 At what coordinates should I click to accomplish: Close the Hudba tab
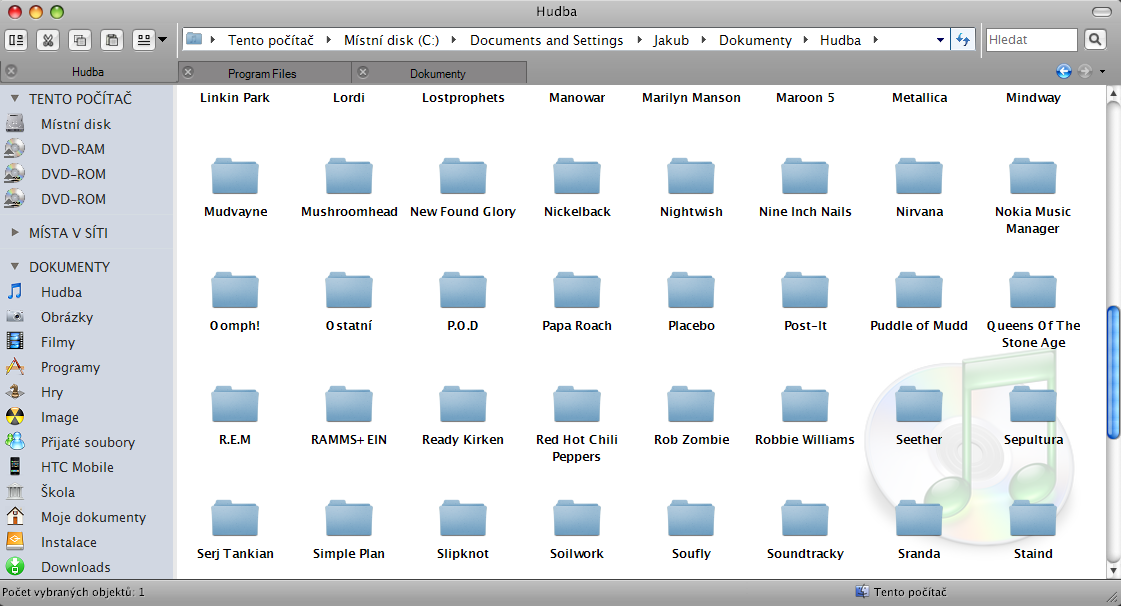coord(11,71)
